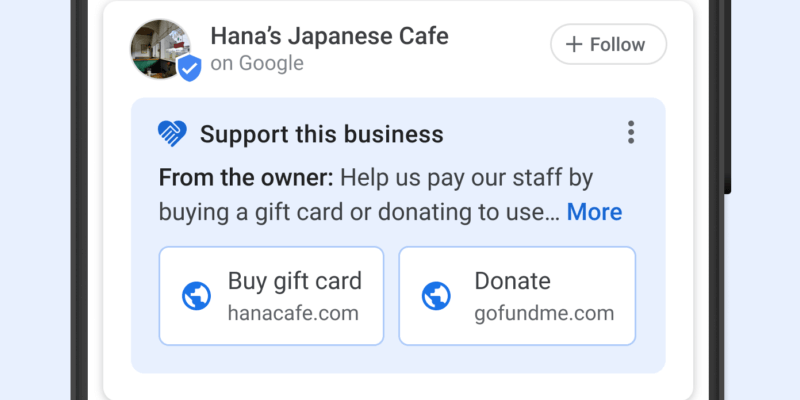Open the three-dot options menu
The width and height of the screenshot is (800, 400).
[630, 132]
